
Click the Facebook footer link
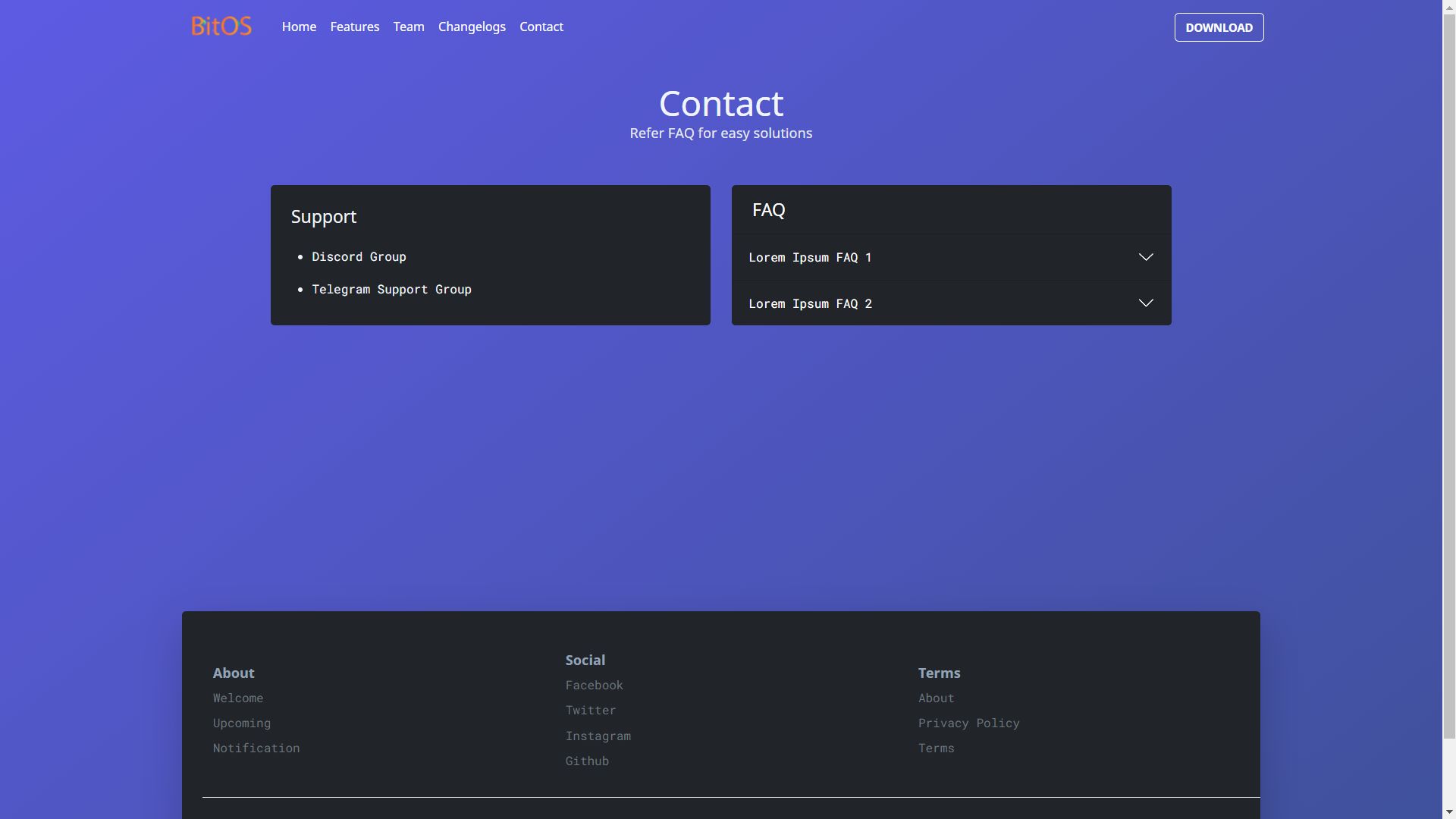click(x=594, y=686)
